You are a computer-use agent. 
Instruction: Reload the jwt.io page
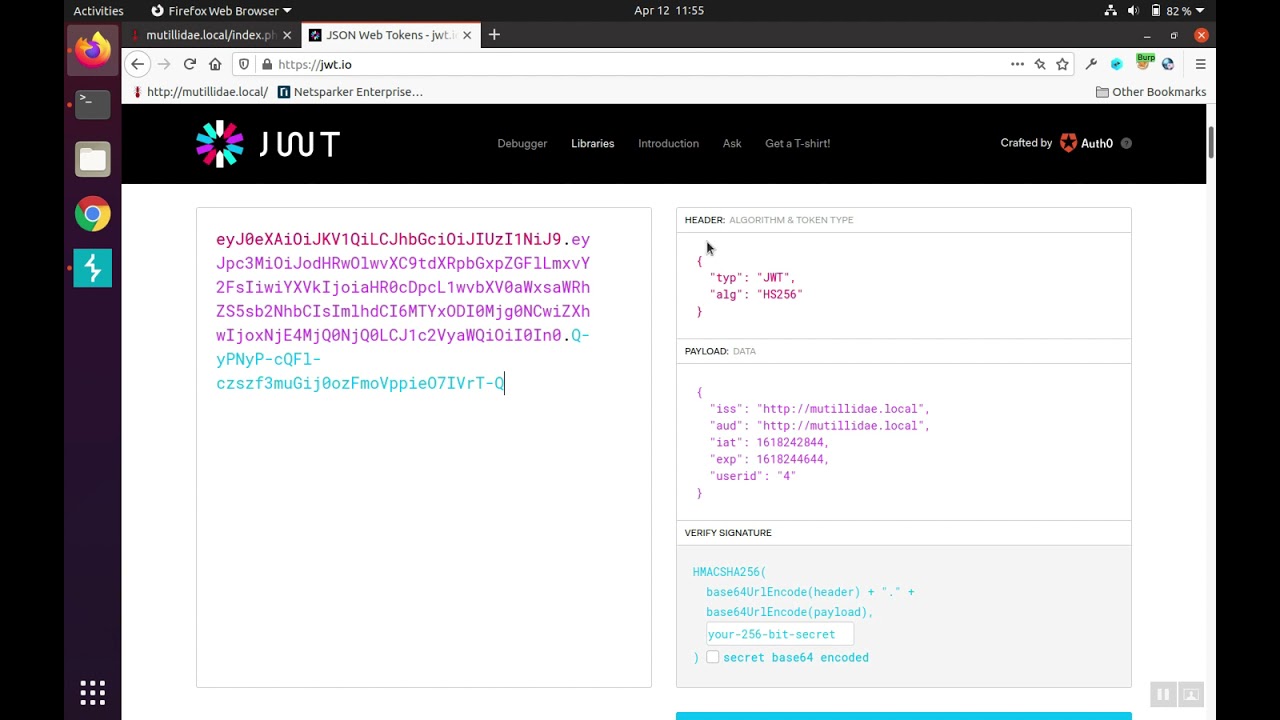click(189, 64)
